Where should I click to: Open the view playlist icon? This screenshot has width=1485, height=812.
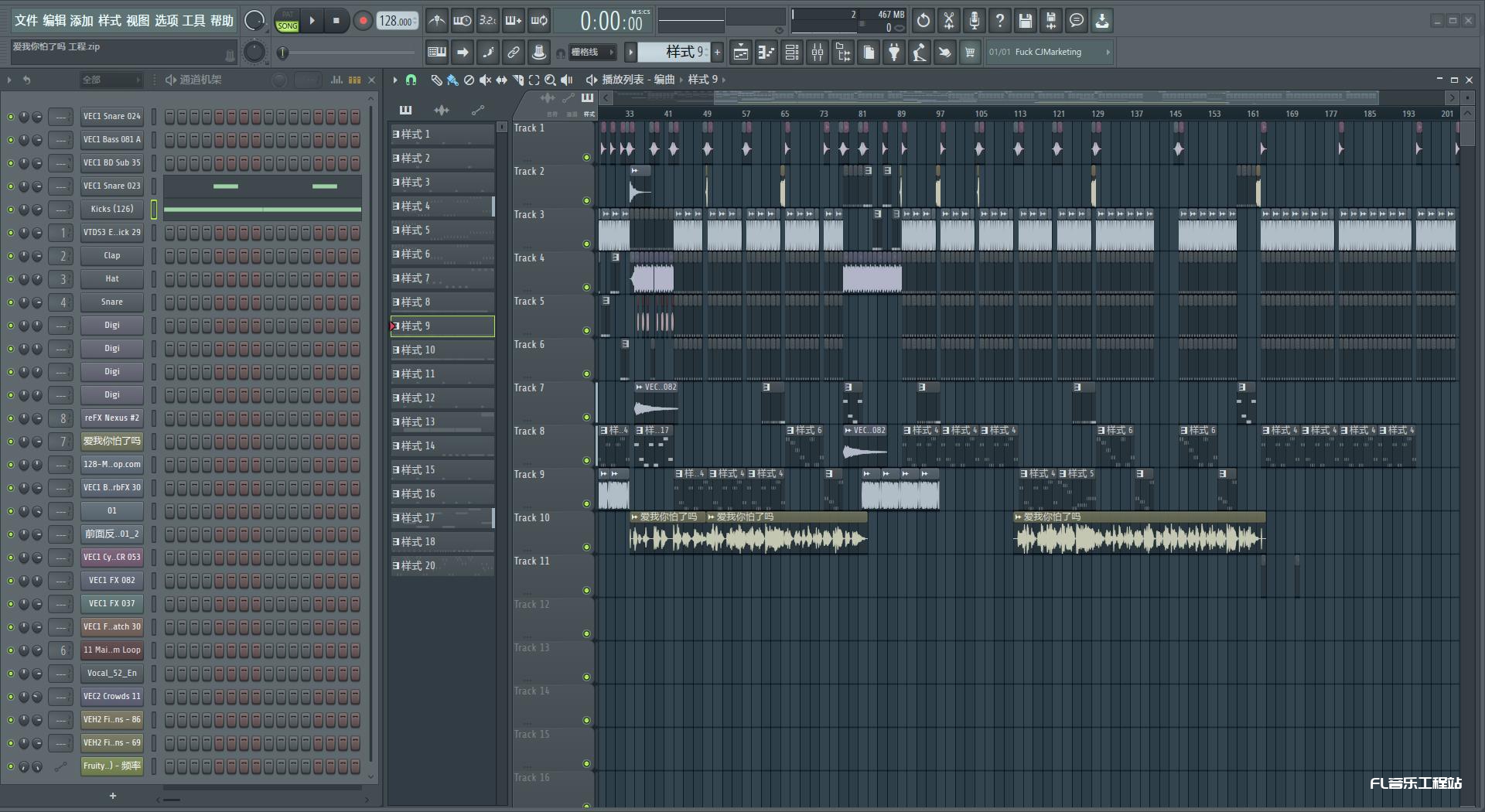click(x=740, y=52)
